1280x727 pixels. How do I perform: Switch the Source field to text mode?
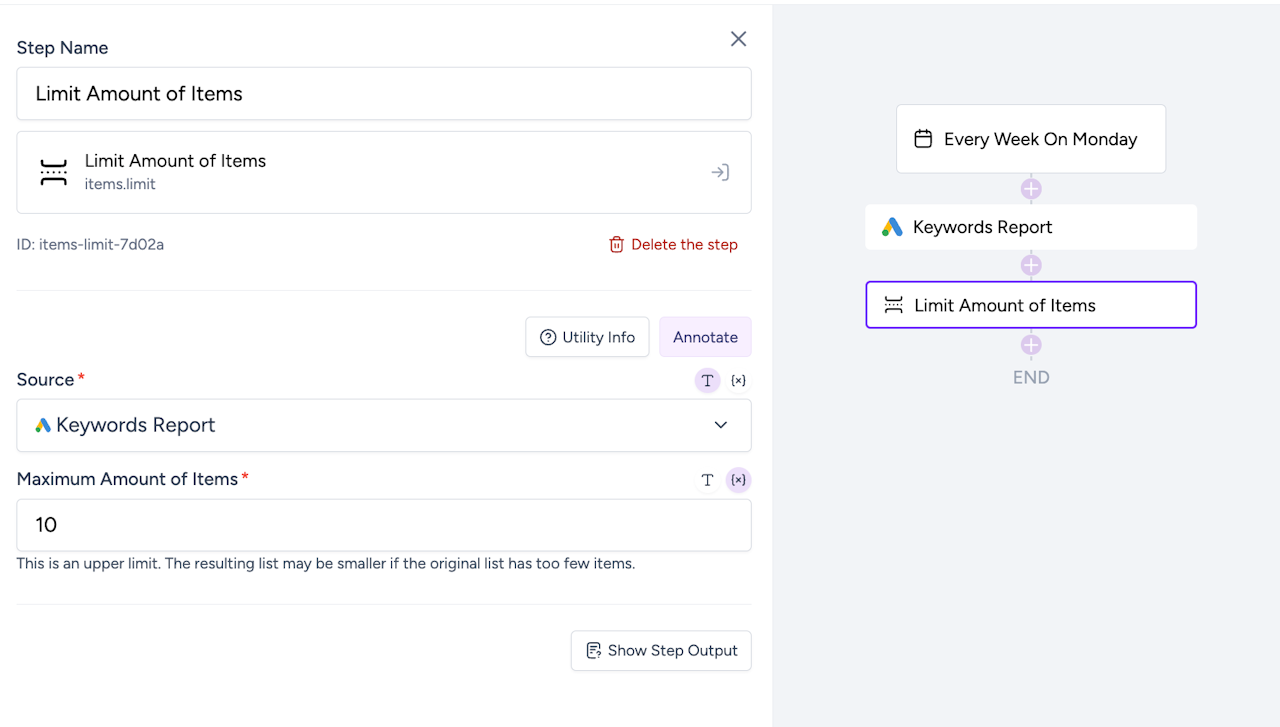pyautogui.click(x=707, y=380)
